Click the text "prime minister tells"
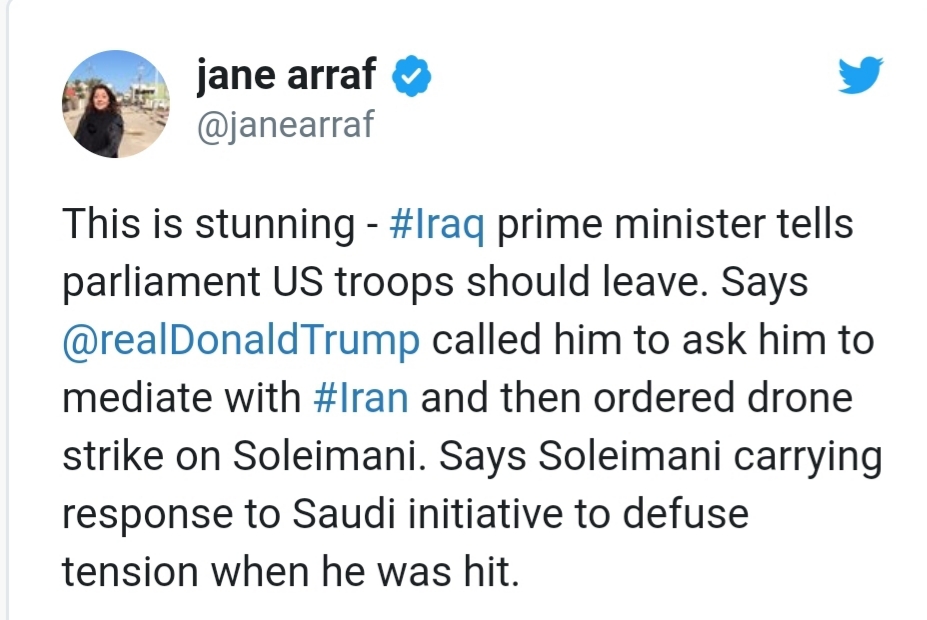Viewport: 927px width, 620px height. pyautogui.click(x=675, y=225)
